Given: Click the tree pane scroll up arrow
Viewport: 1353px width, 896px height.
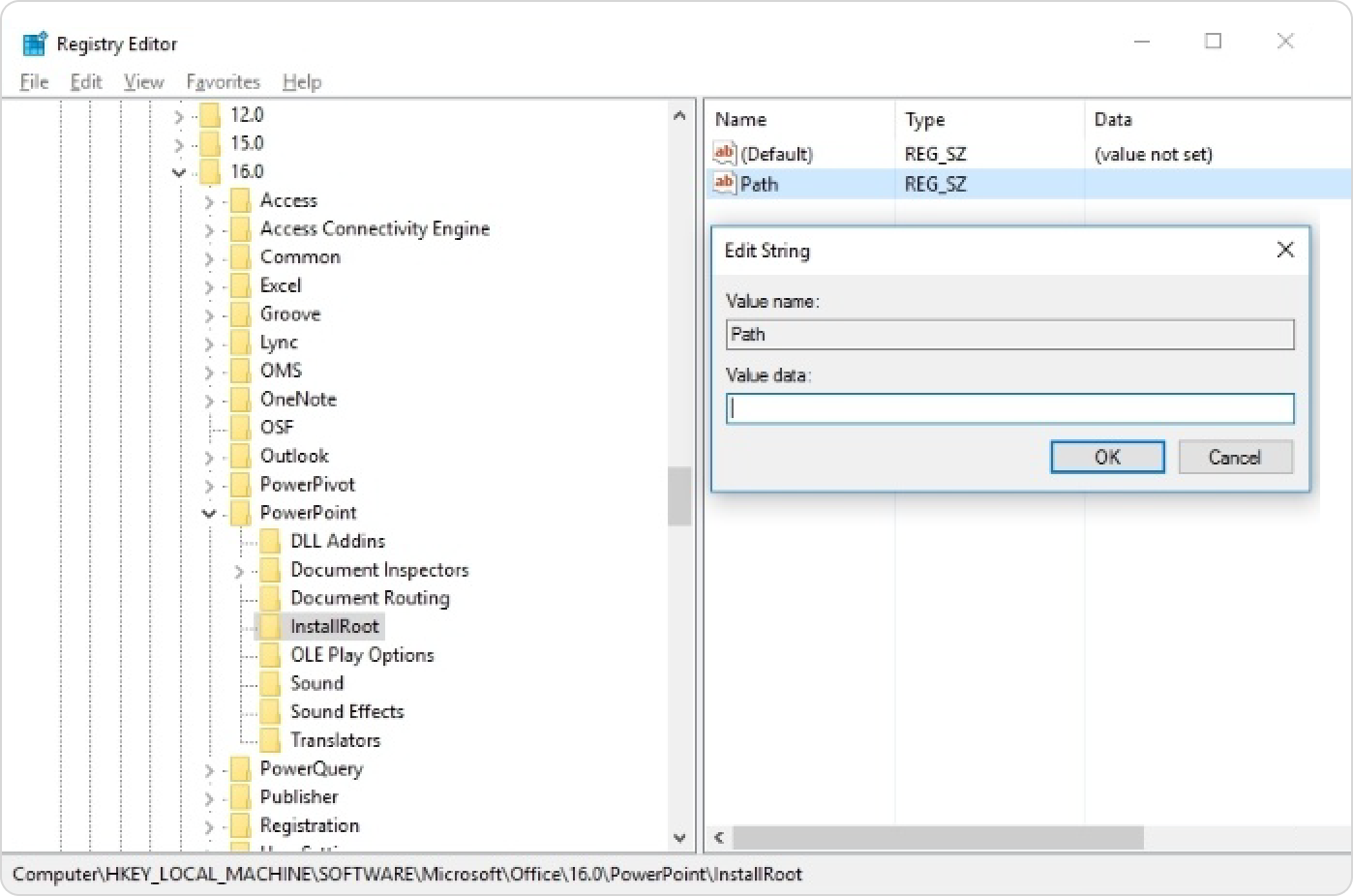Looking at the screenshot, I should click(679, 115).
